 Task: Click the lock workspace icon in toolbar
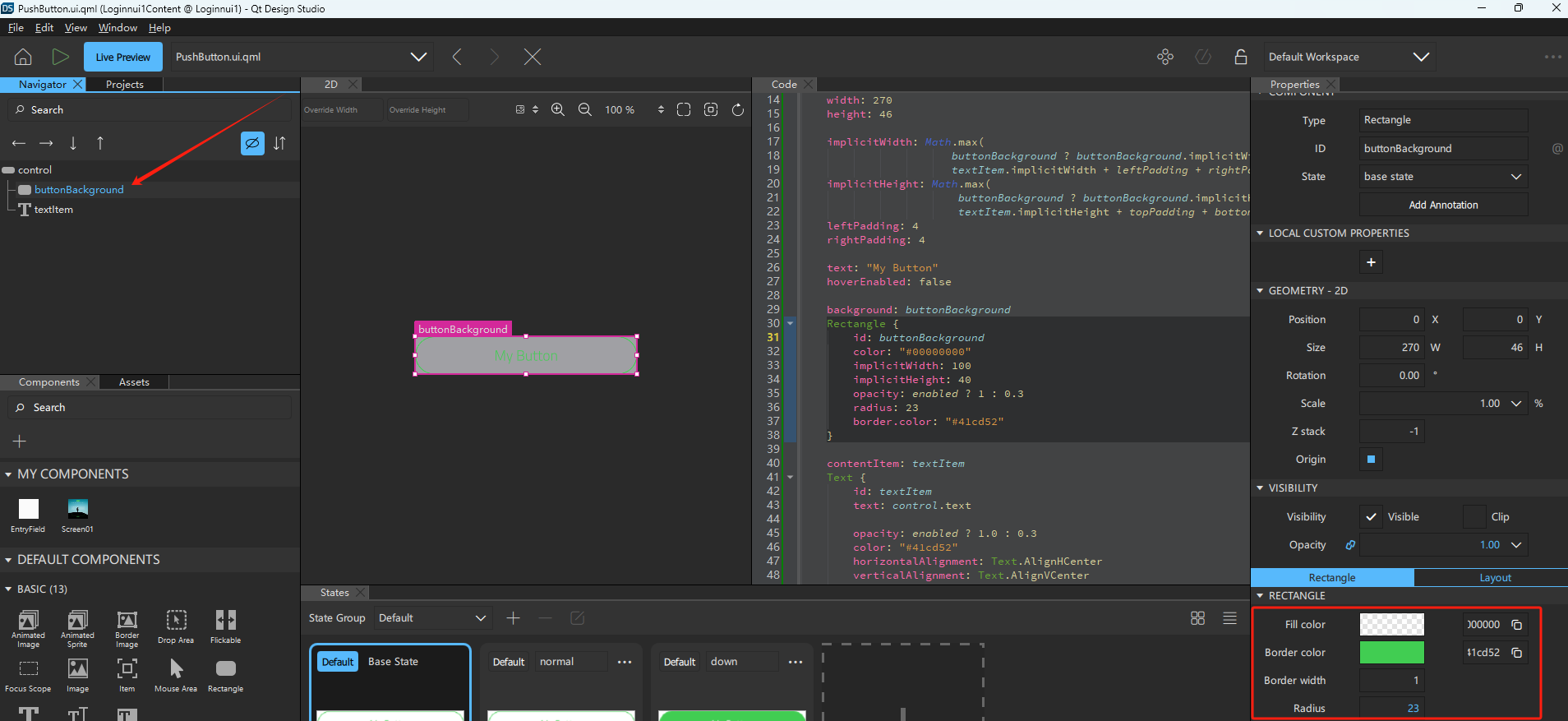1240,57
